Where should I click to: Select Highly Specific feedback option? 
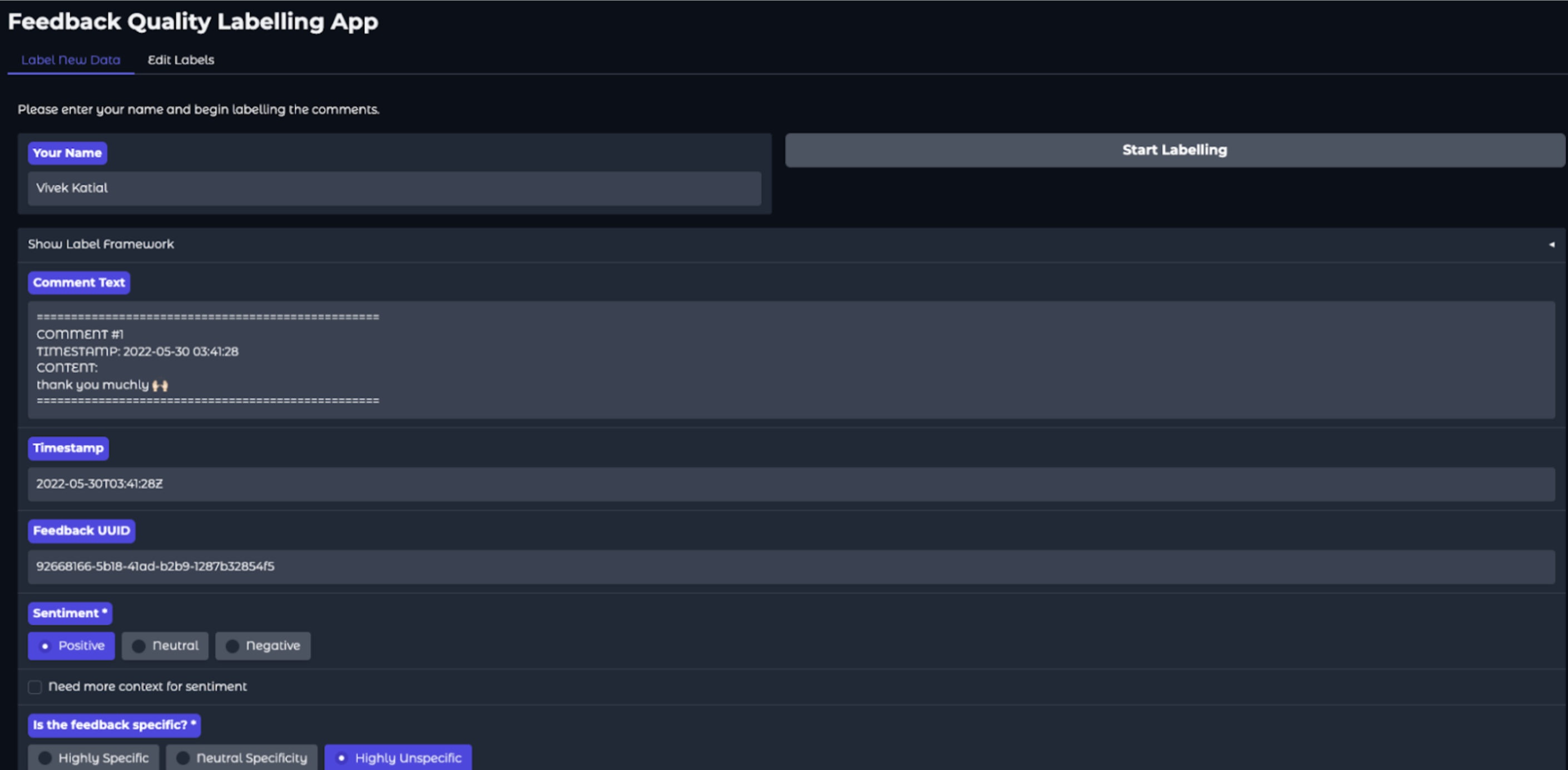(93, 758)
